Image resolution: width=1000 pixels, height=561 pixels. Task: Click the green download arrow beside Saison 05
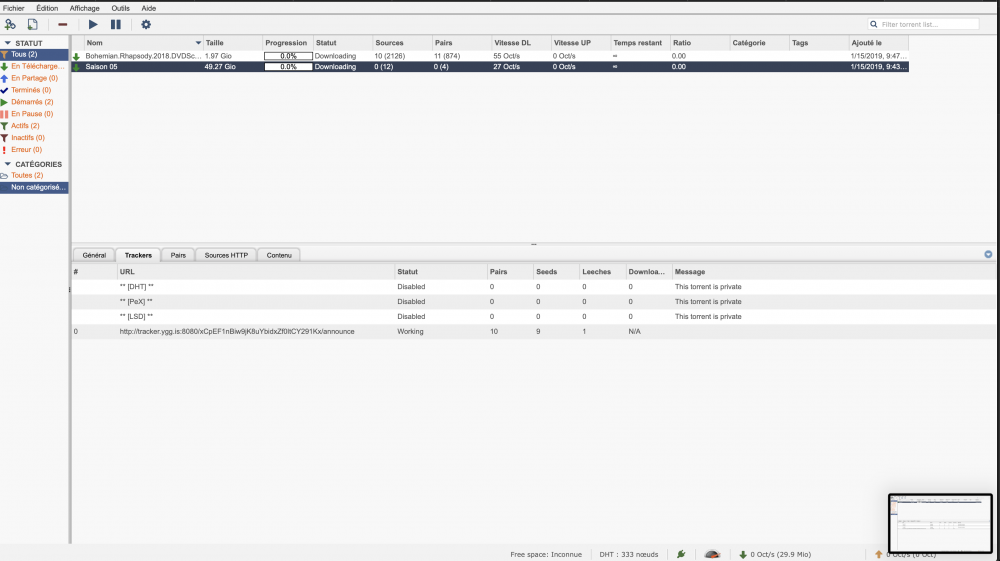(x=77, y=66)
